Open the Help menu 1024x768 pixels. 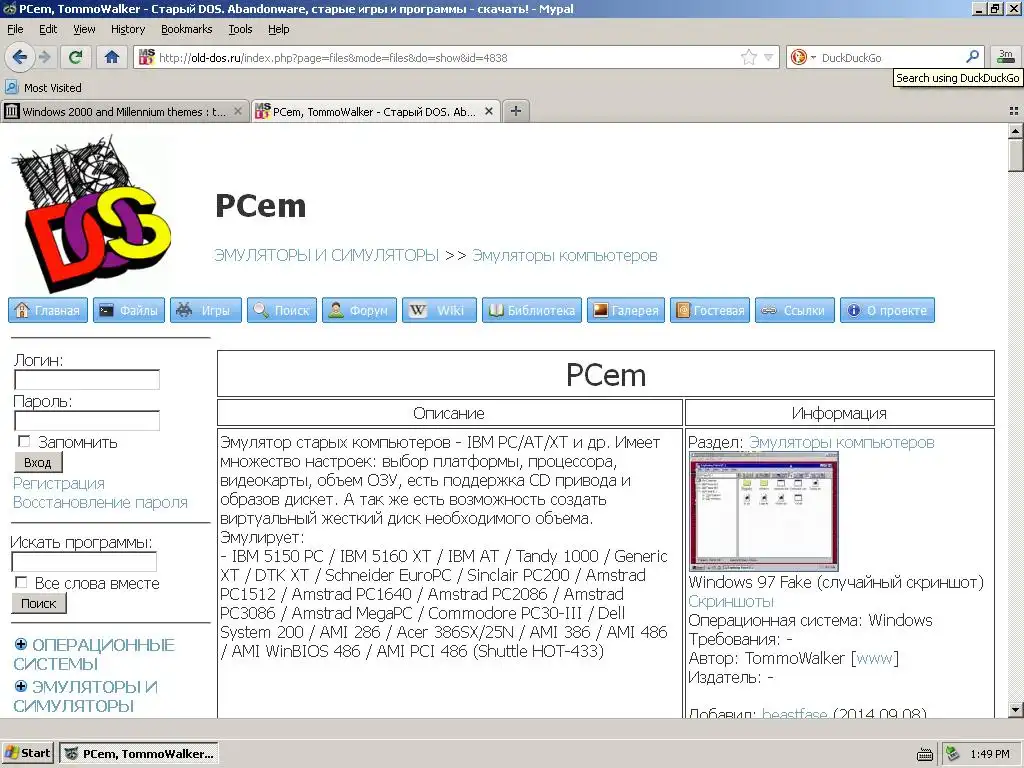[279, 29]
